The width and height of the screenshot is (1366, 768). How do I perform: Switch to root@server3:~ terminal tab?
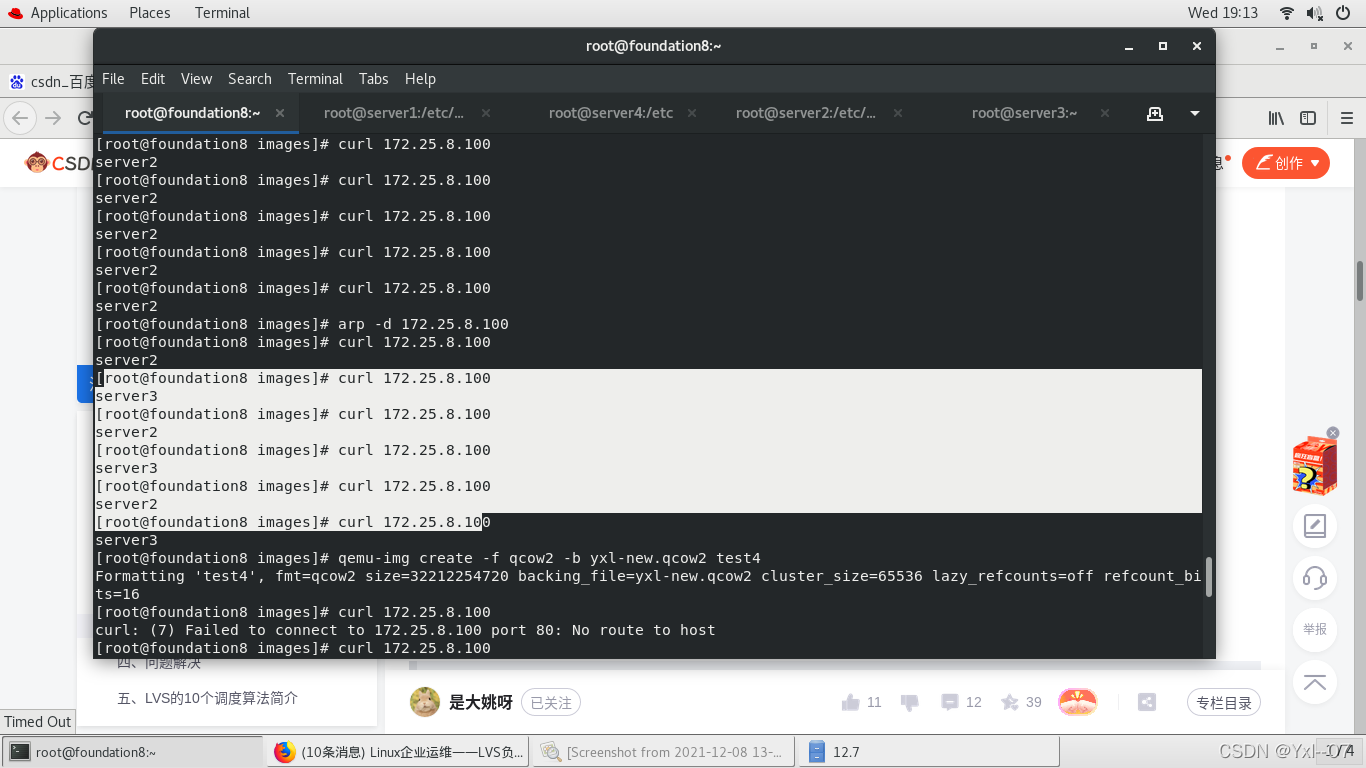point(1024,113)
